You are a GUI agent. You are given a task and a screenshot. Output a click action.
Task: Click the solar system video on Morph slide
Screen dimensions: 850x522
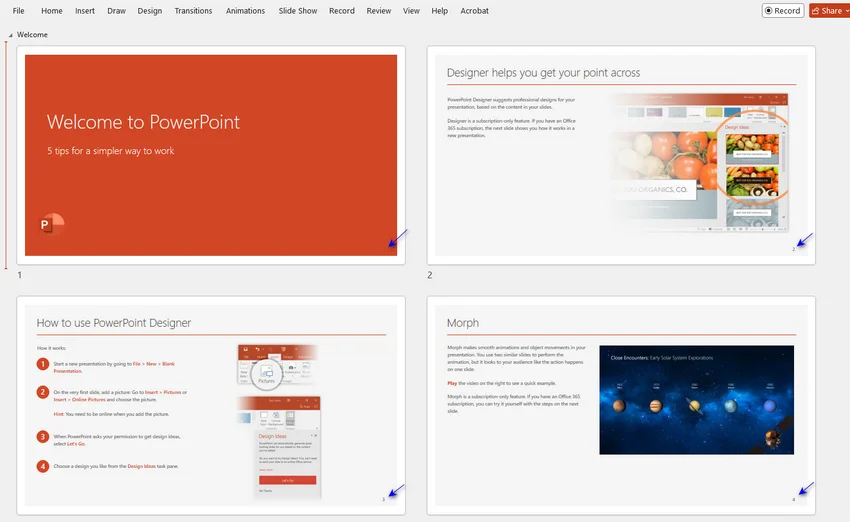(697, 400)
